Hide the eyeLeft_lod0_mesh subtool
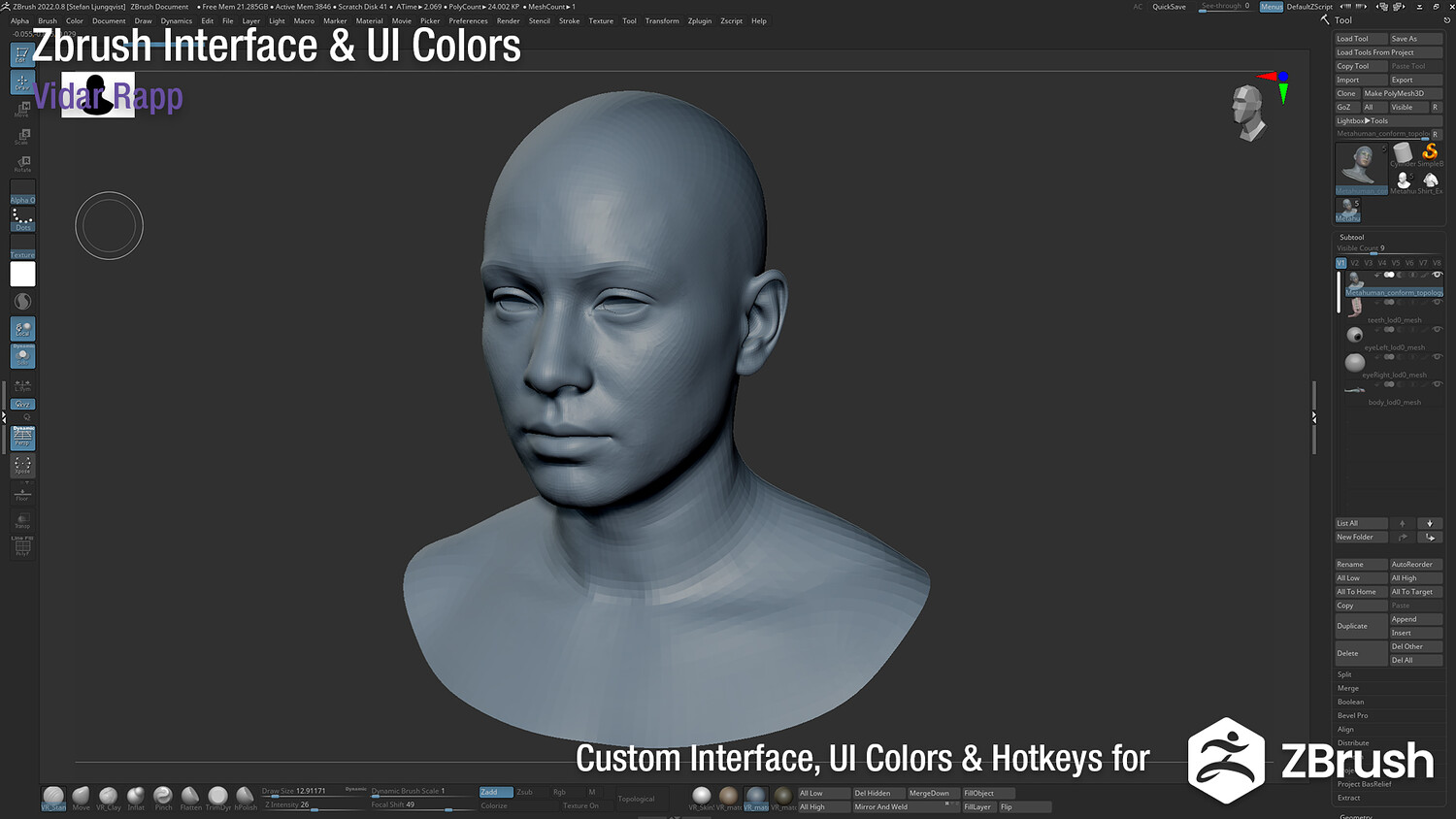1456x819 pixels. pyautogui.click(x=1438, y=329)
